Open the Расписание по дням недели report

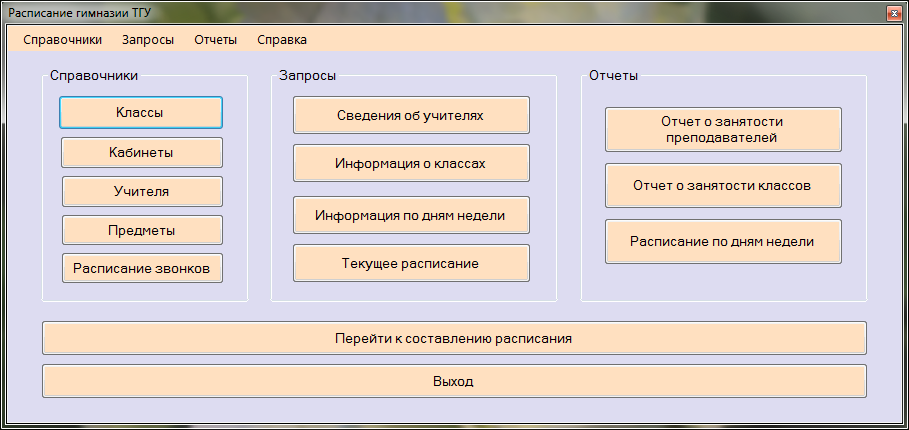(x=723, y=241)
